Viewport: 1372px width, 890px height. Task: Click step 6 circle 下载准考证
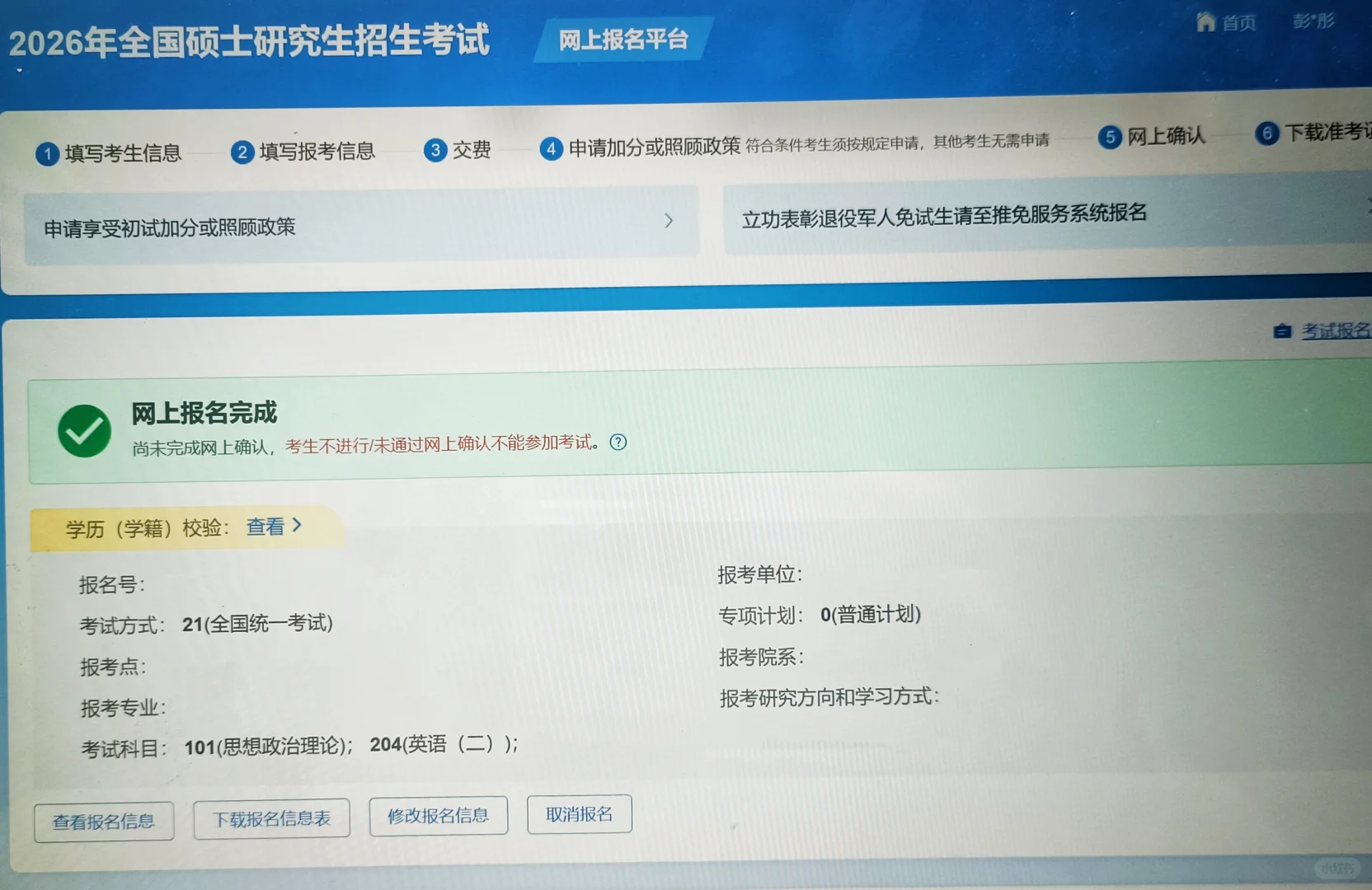pos(1266,133)
